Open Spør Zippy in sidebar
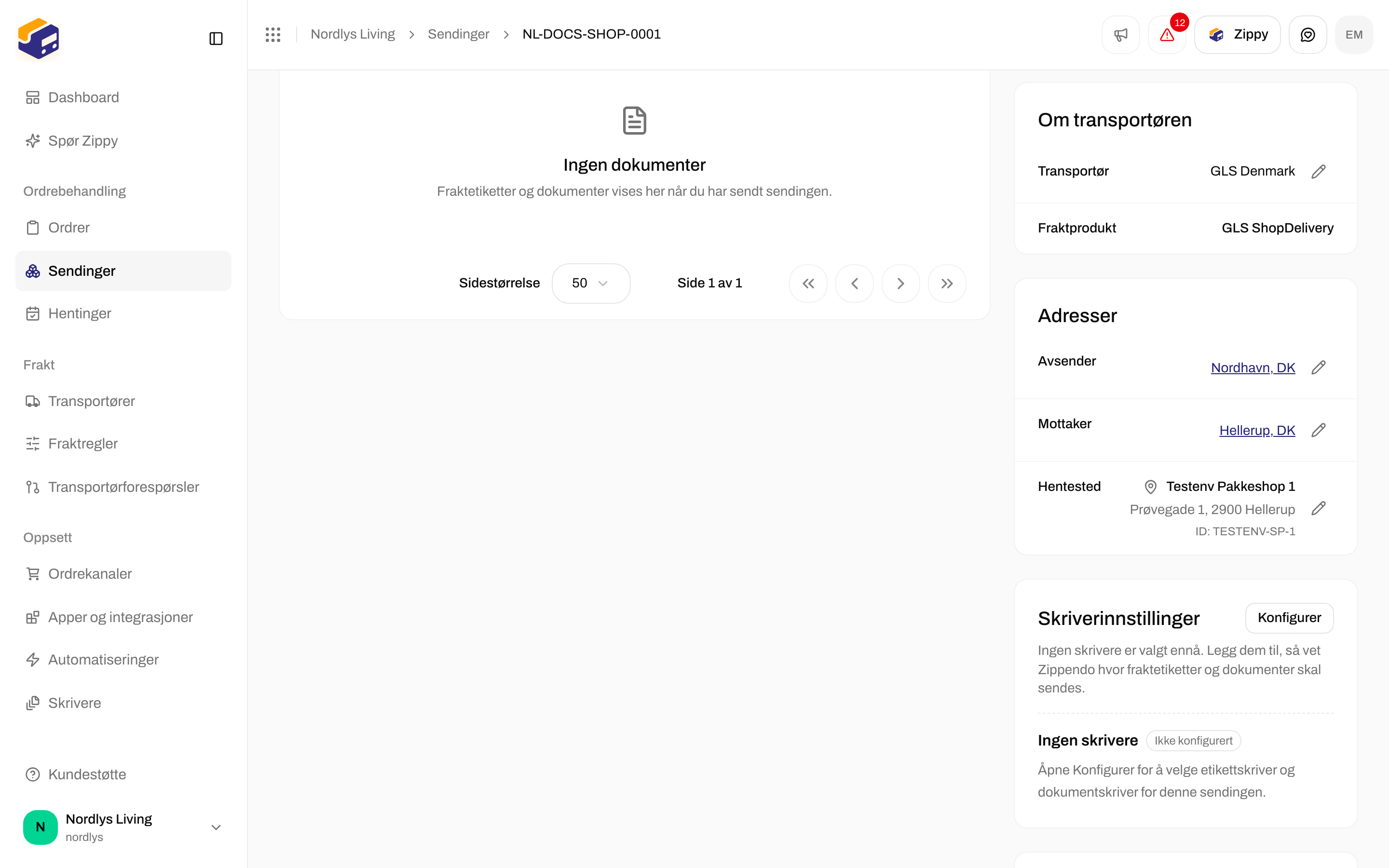 (123, 141)
